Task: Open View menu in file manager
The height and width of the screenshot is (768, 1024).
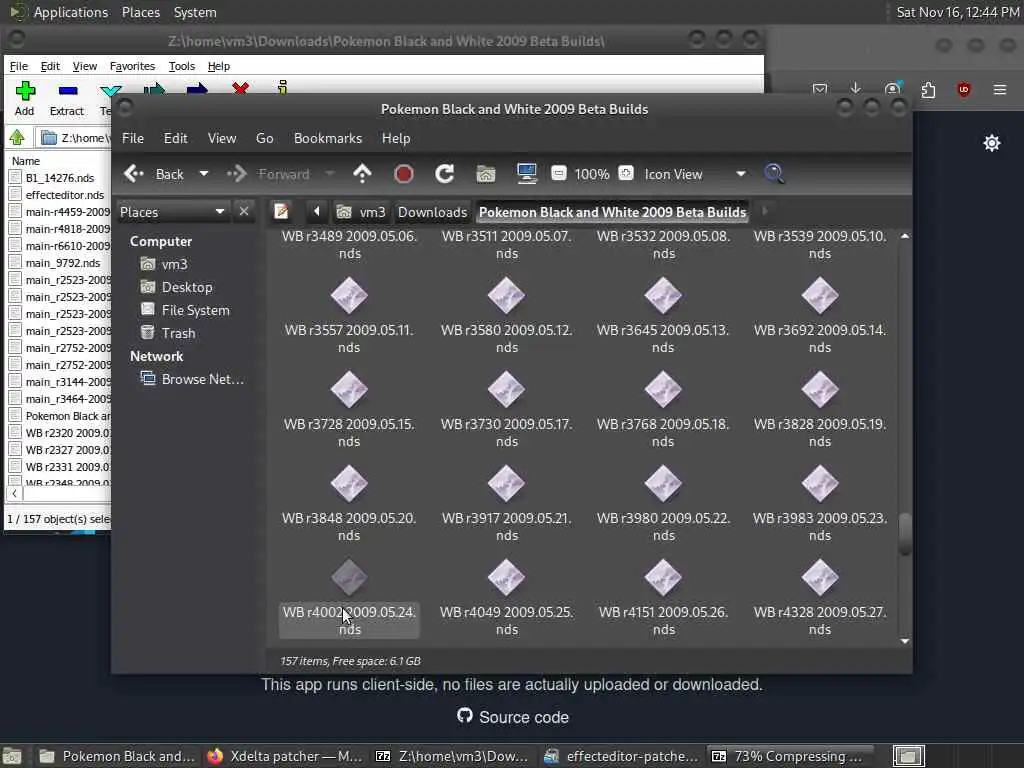Action: tap(222, 138)
